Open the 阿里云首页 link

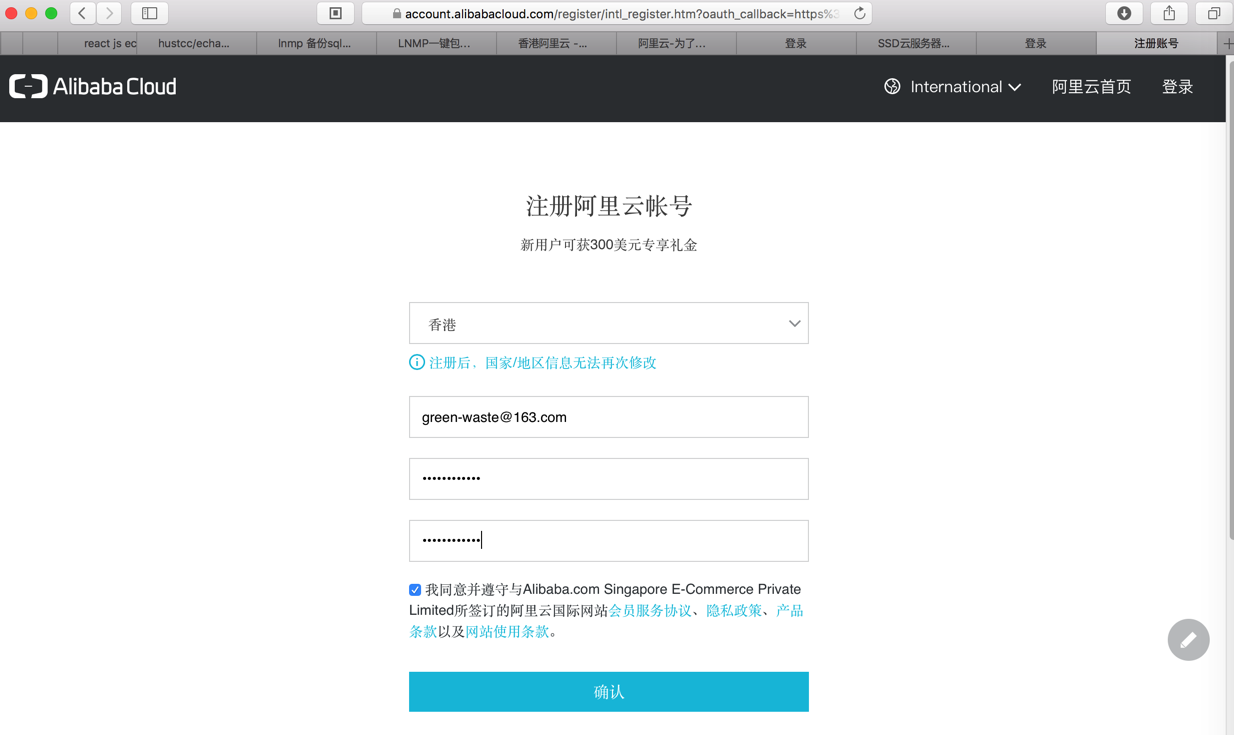point(1091,87)
